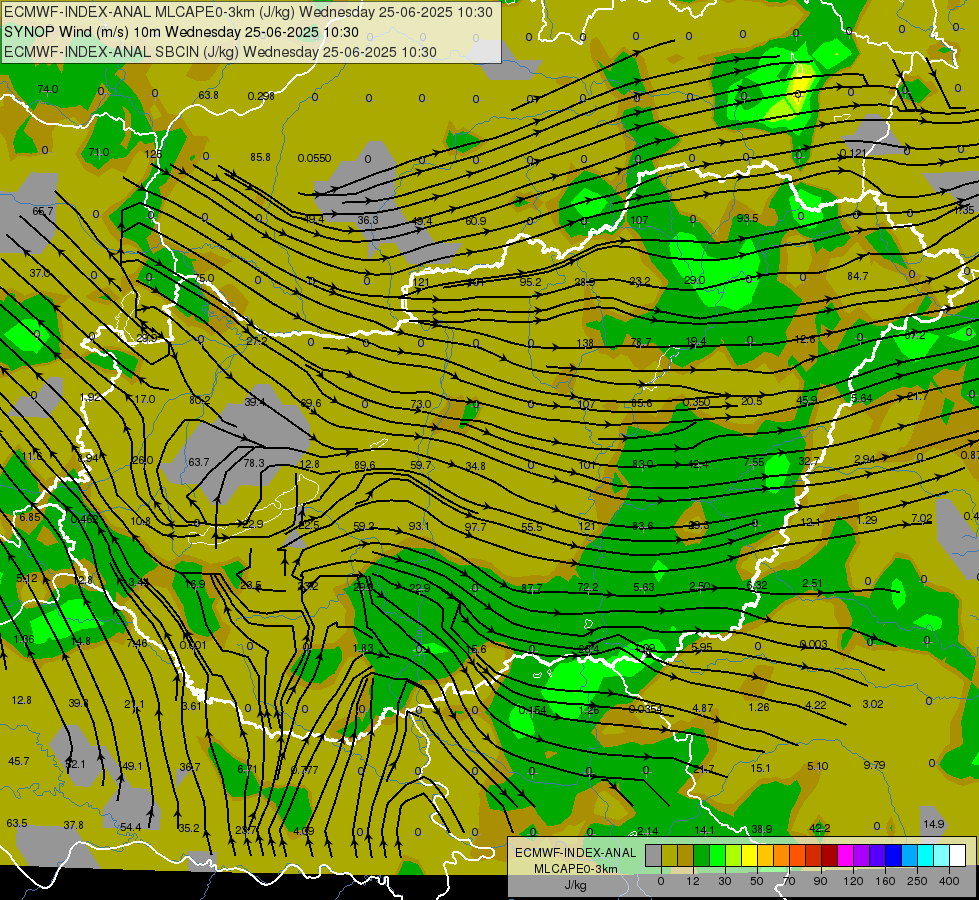
Task: Click the map value 74.0
Action: [47, 89]
